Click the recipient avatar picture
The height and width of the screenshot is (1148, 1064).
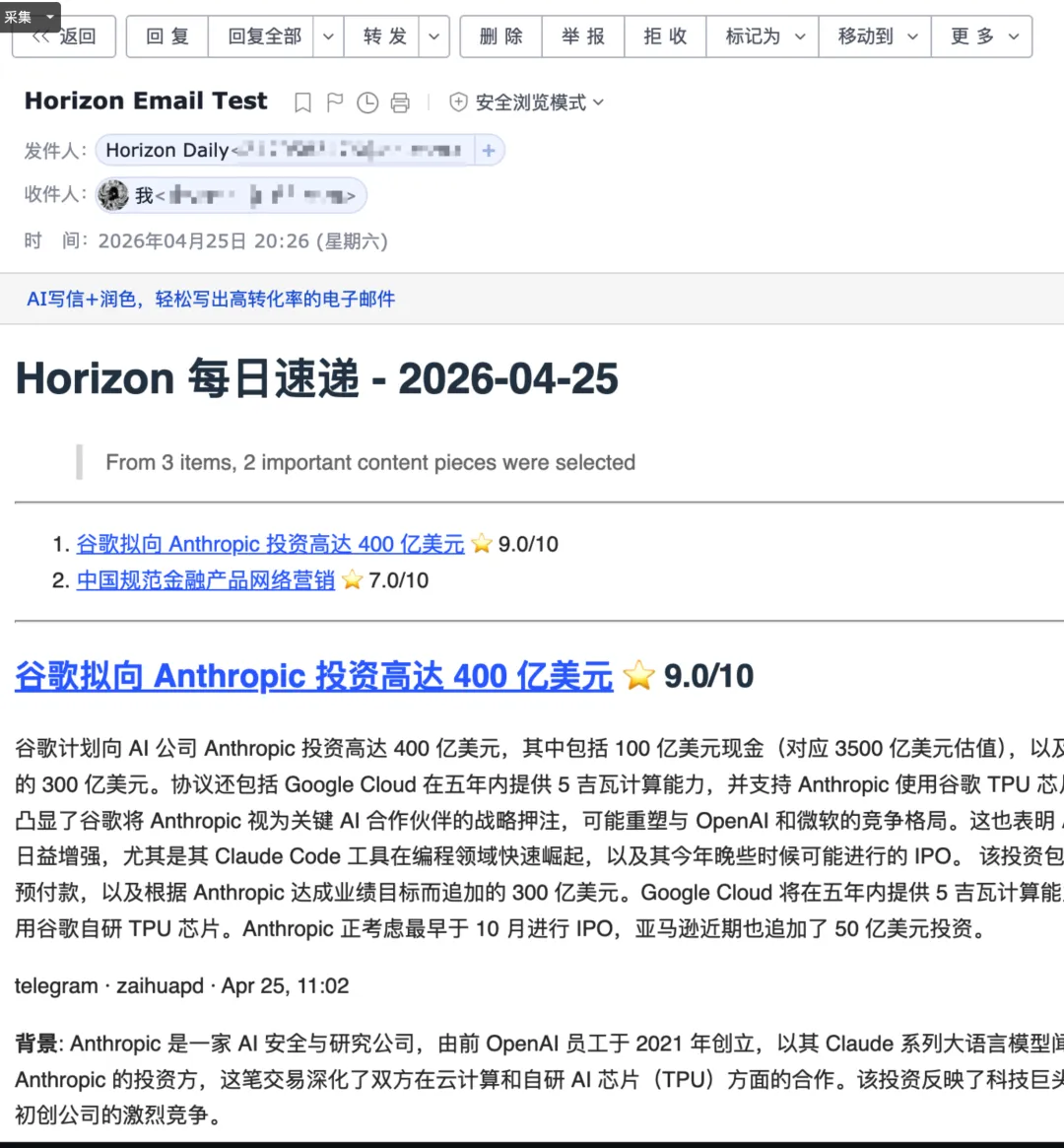point(113,195)
